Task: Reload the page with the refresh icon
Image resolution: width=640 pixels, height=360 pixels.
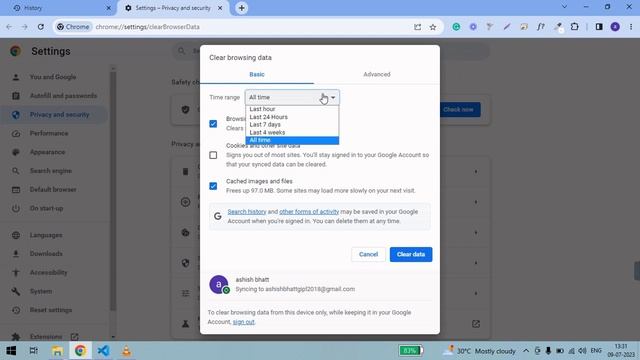Action: coord(40,27)
